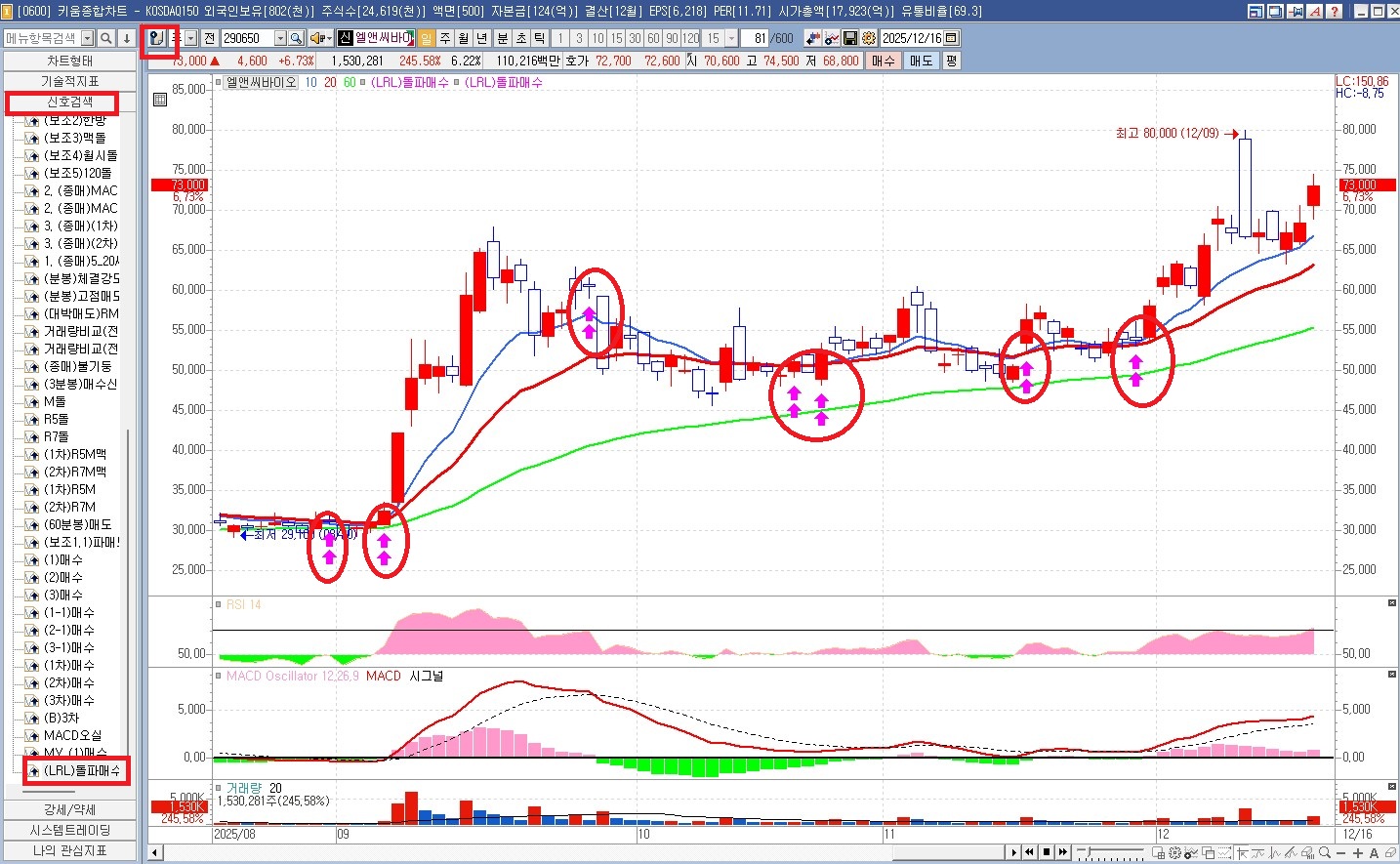The width and height of the screenshot is (1400, 864).
Task: Toggle the 전 button next to stock code
Action: coord(210,38)
